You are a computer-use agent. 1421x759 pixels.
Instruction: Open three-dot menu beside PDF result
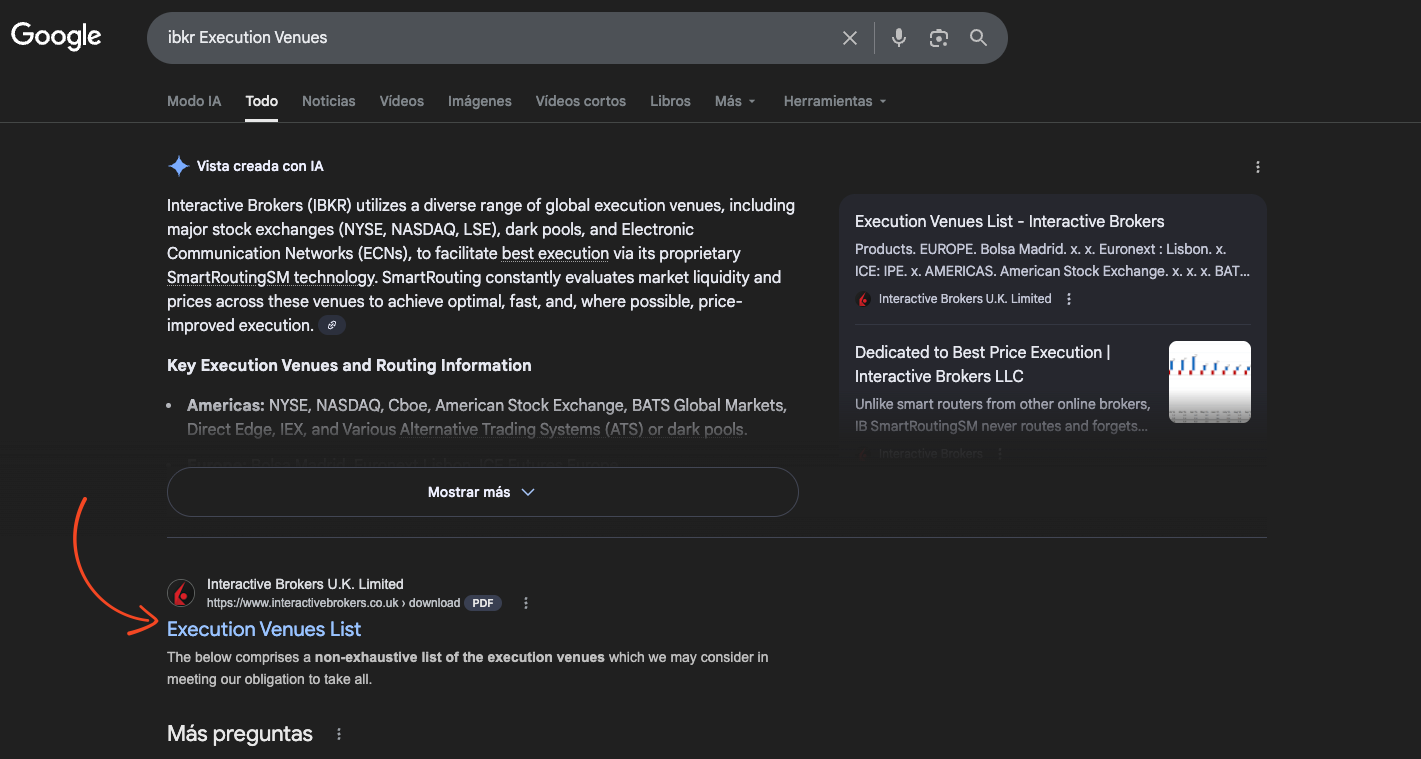click(526, 603)
